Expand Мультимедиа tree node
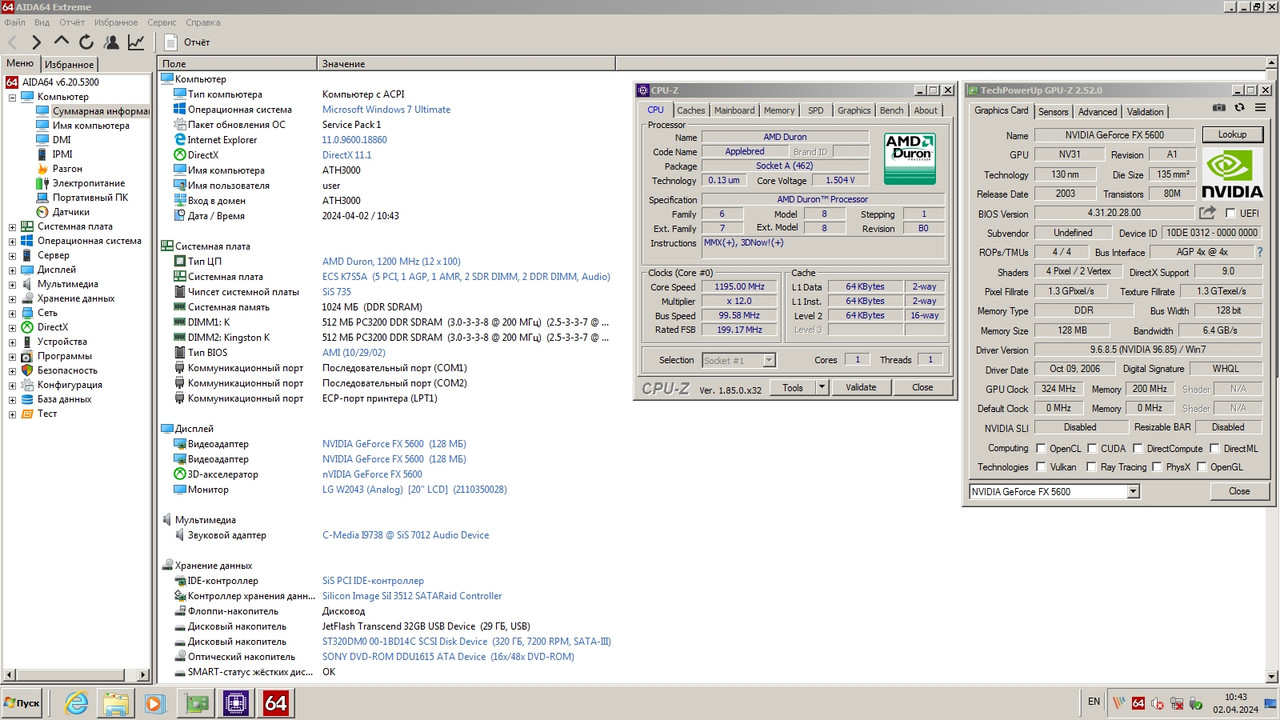Screen dimensions: 1280x720 (12, 284)
